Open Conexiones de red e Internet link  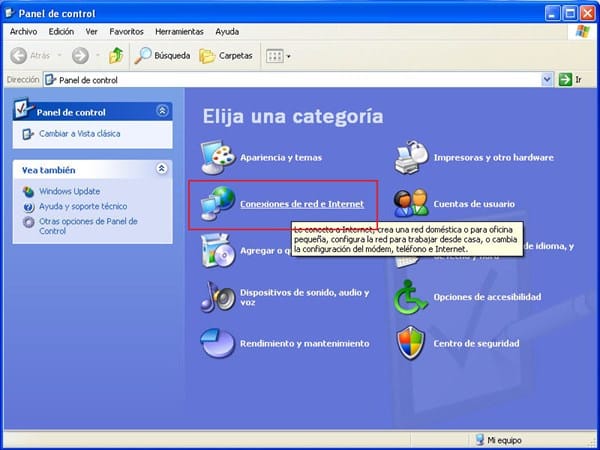coord(302,204)
